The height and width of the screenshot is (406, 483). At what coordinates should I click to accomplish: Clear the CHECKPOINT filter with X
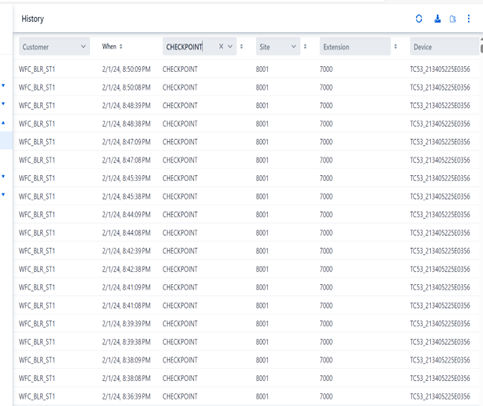point(221,47)
